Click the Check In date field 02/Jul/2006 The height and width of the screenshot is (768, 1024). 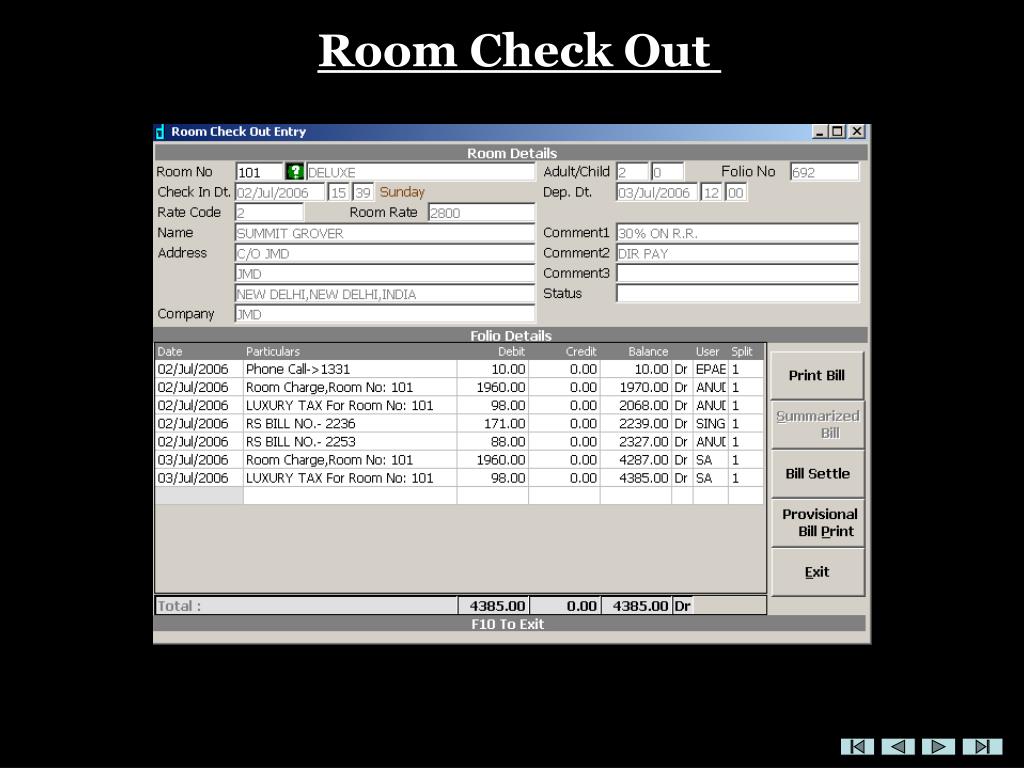pos(280,193)
